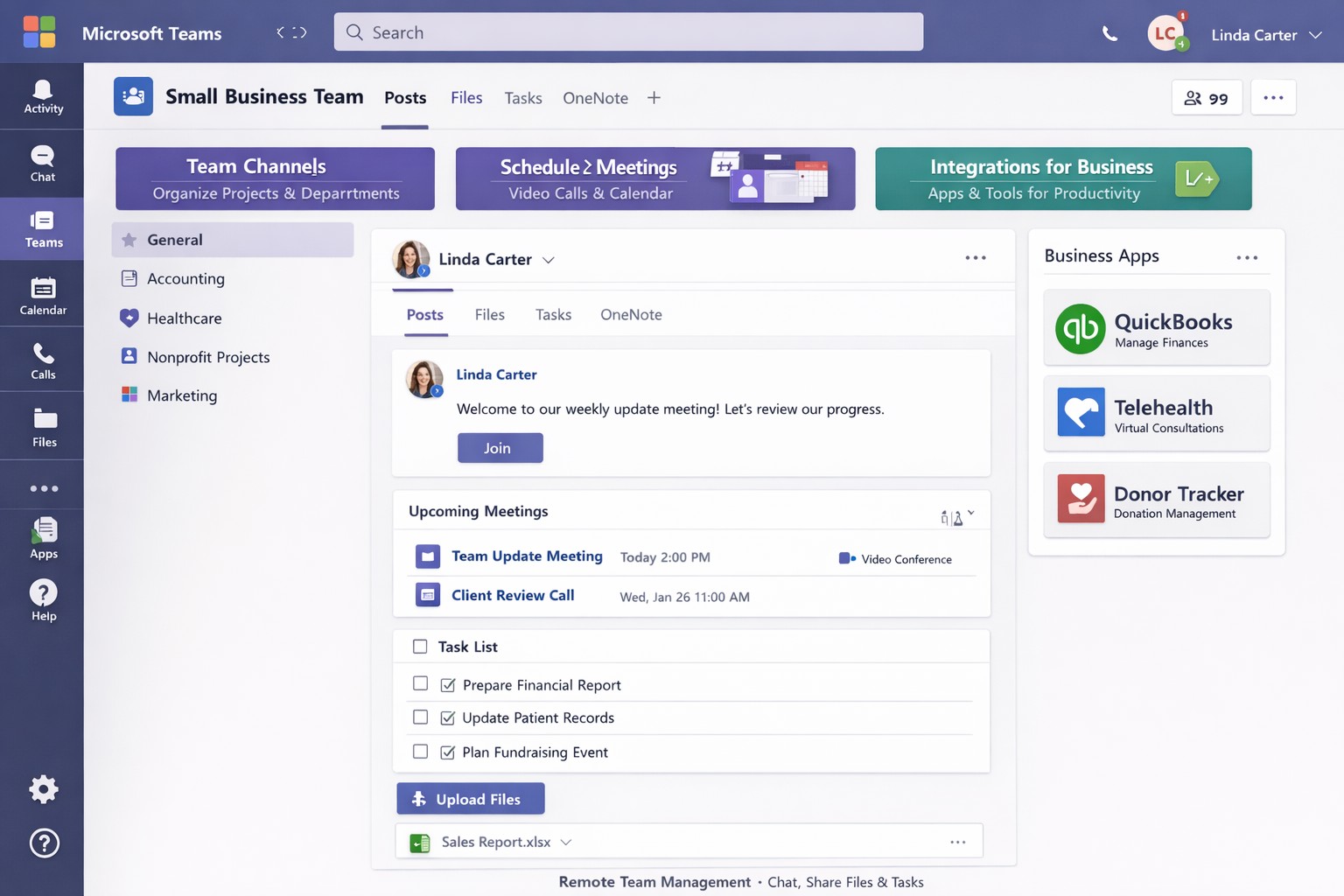The width and height of the screenshot is (1344, 896).
Task: Open the OneNote tab in post panel
Action: [x=631, y=315]
